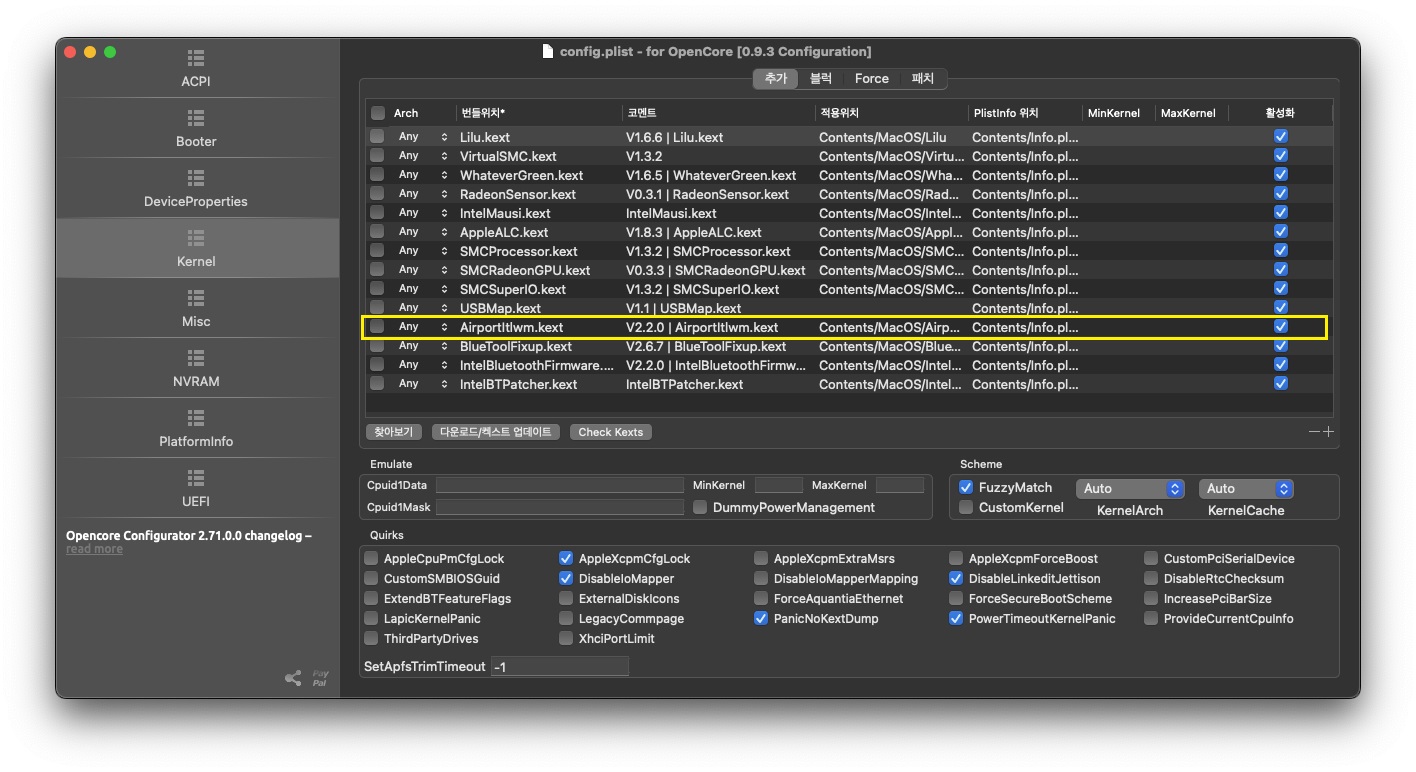Select the IntelMausi.kext bundle name
Viewport: 1416px width, 772px height.
tap(505, 213)
